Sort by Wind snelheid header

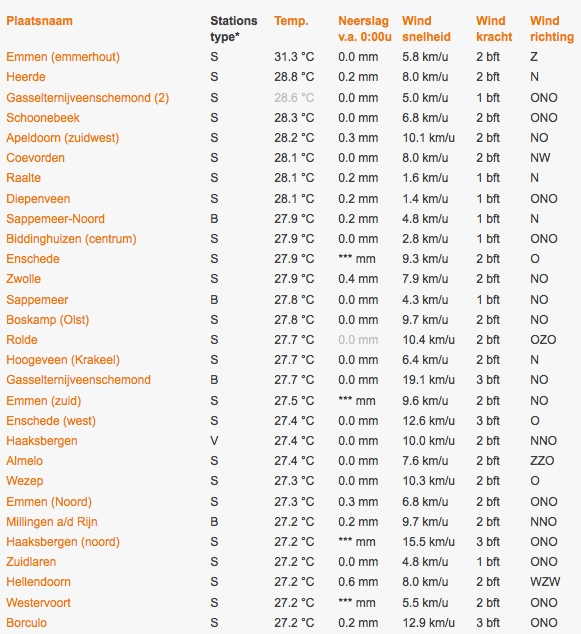[426, 29]
